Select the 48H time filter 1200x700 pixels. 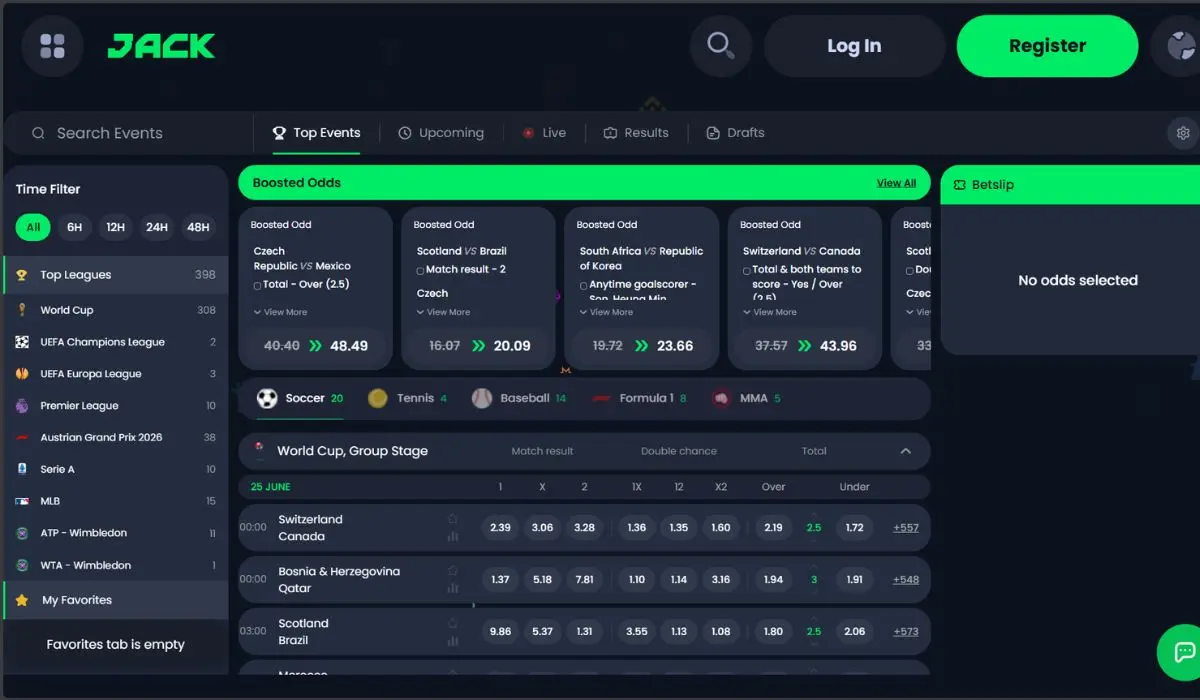tap(199, 227)
